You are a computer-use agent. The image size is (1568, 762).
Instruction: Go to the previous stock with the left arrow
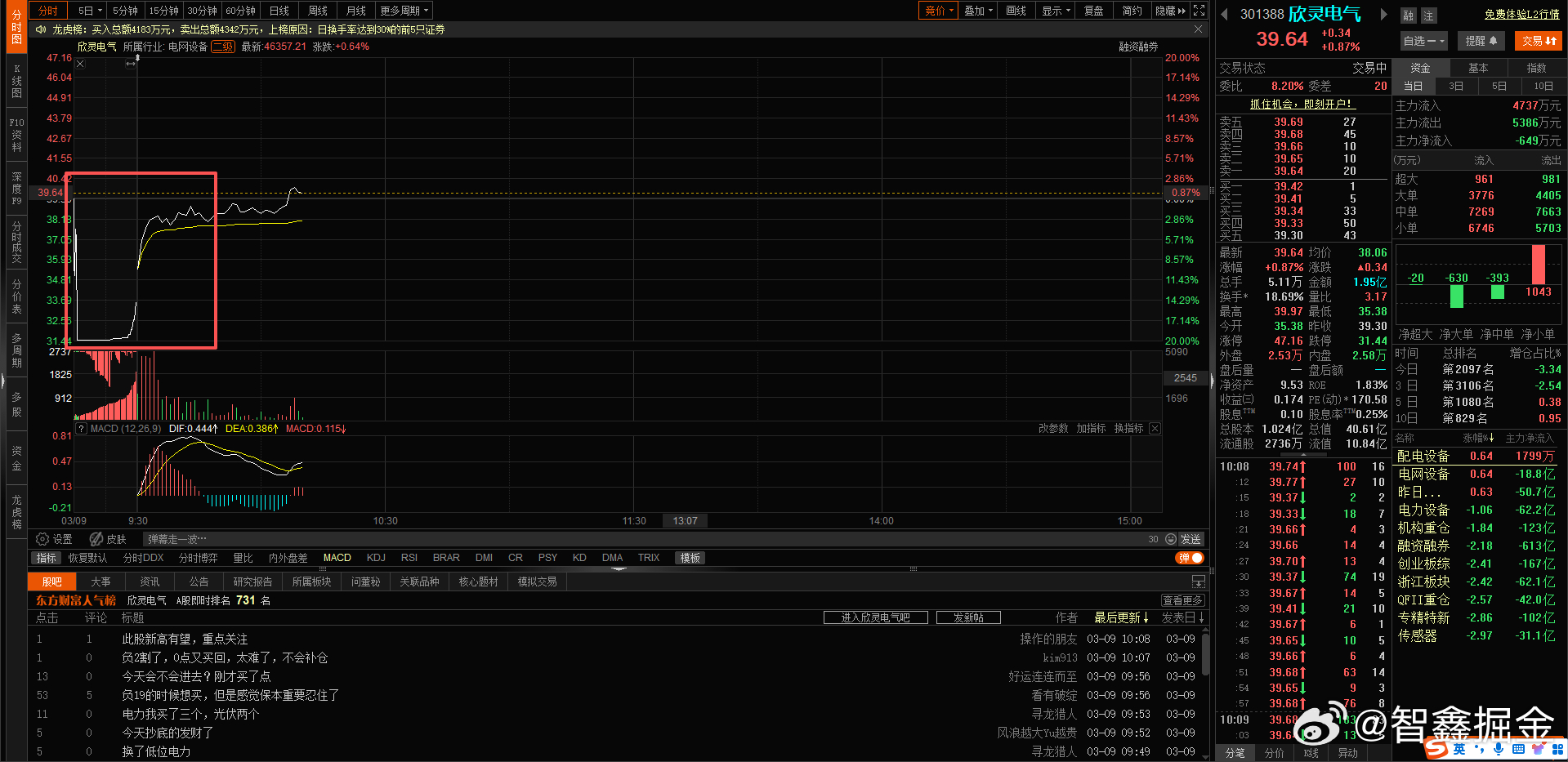click(x=1225, y=14)
